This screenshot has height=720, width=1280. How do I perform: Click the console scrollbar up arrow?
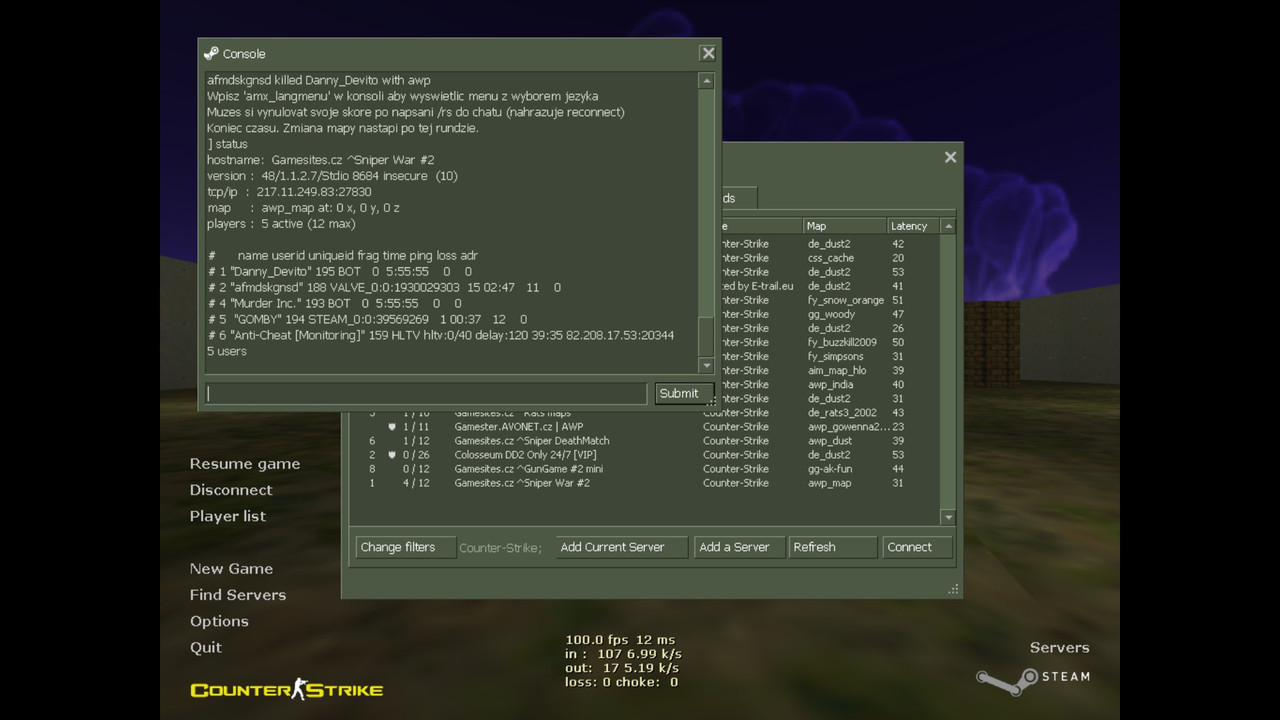point(707,81)
